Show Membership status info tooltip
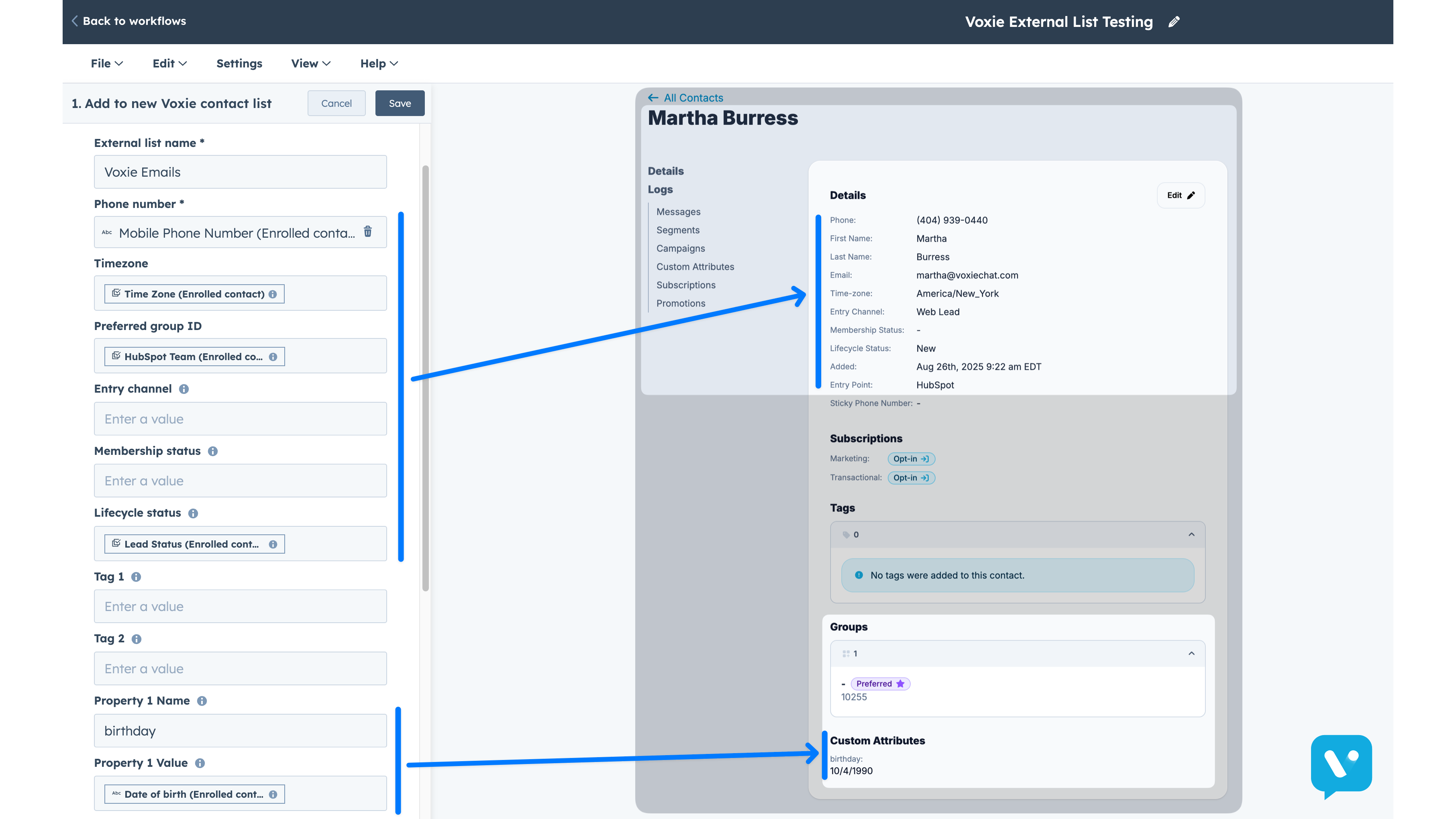 coord(212,451)
